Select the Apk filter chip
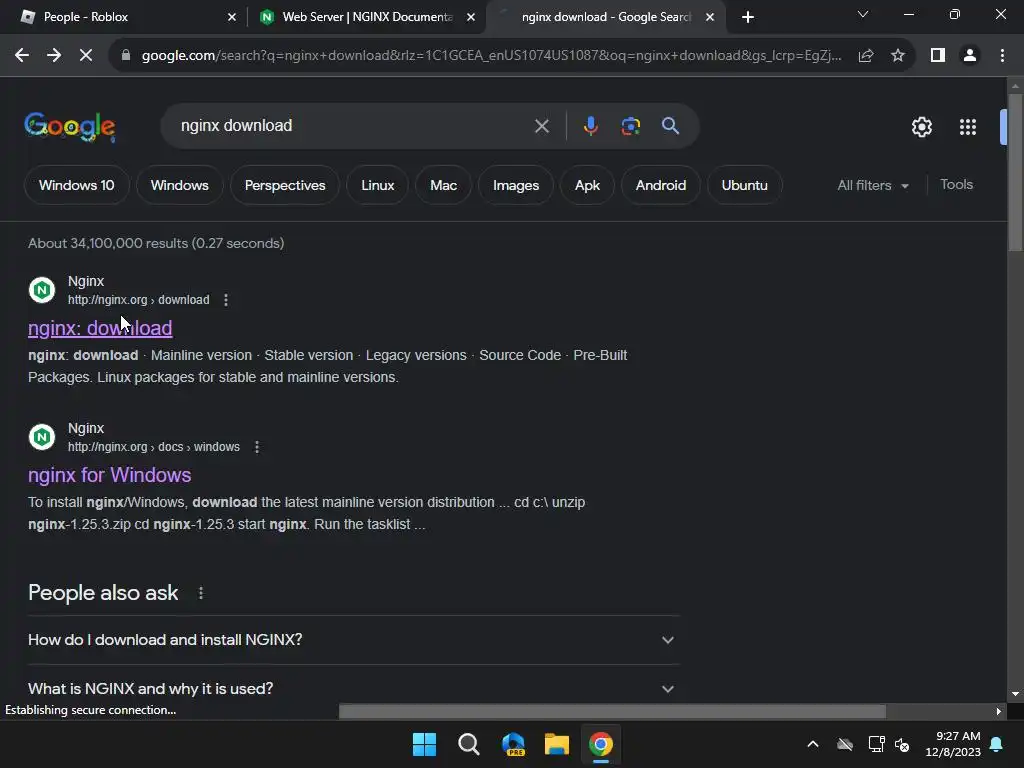This screenshot has width=1024, height=768. (x=587, y=185)
